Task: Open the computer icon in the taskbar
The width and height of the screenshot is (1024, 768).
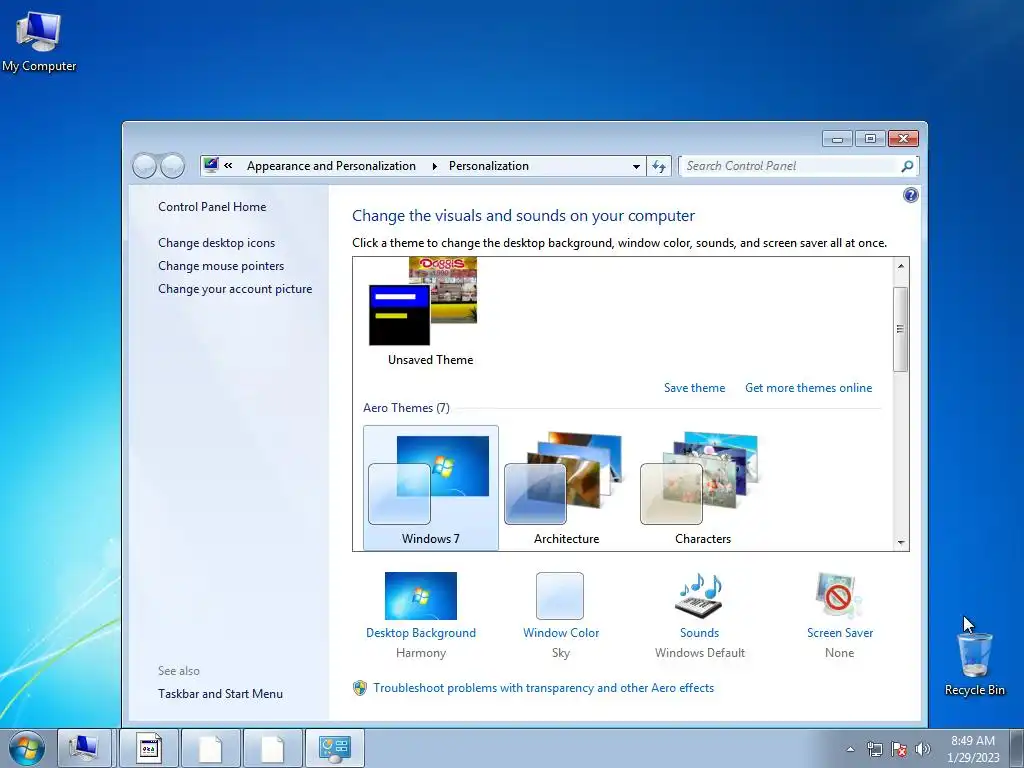Action: pyautogui.click(x=86, y=748)
